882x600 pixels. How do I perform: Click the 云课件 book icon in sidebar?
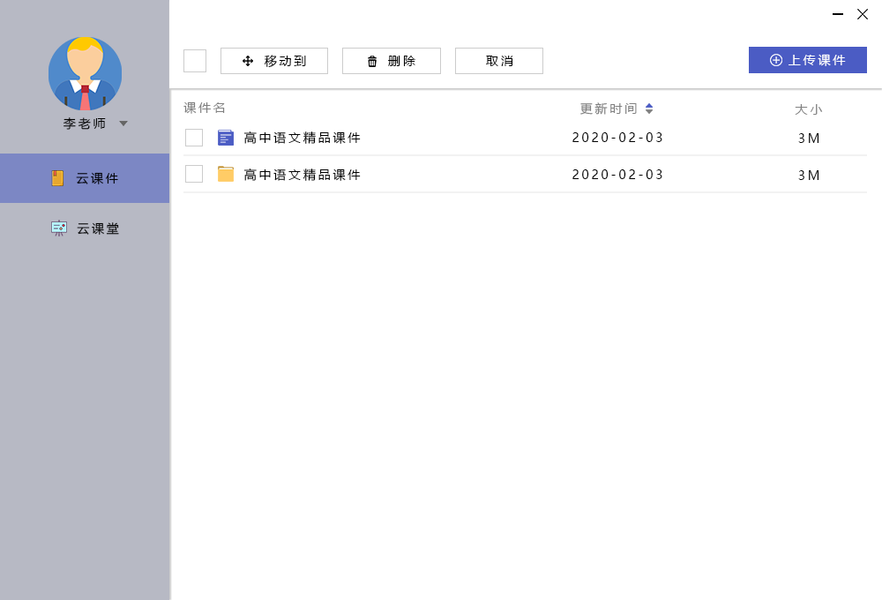coord(58,178)
